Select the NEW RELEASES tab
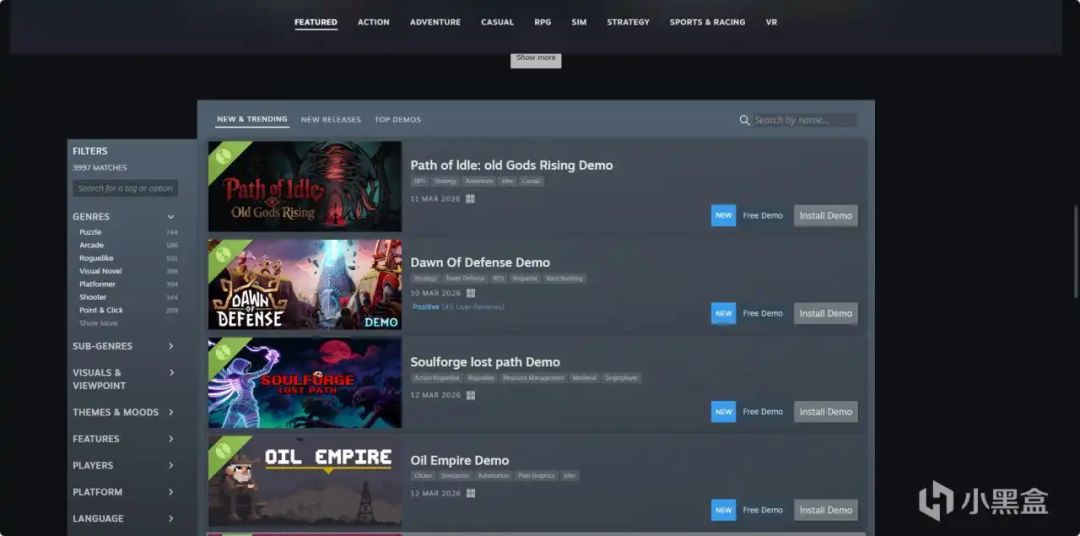The height and width of the screenshot is (536, 1080). [331, 119]
